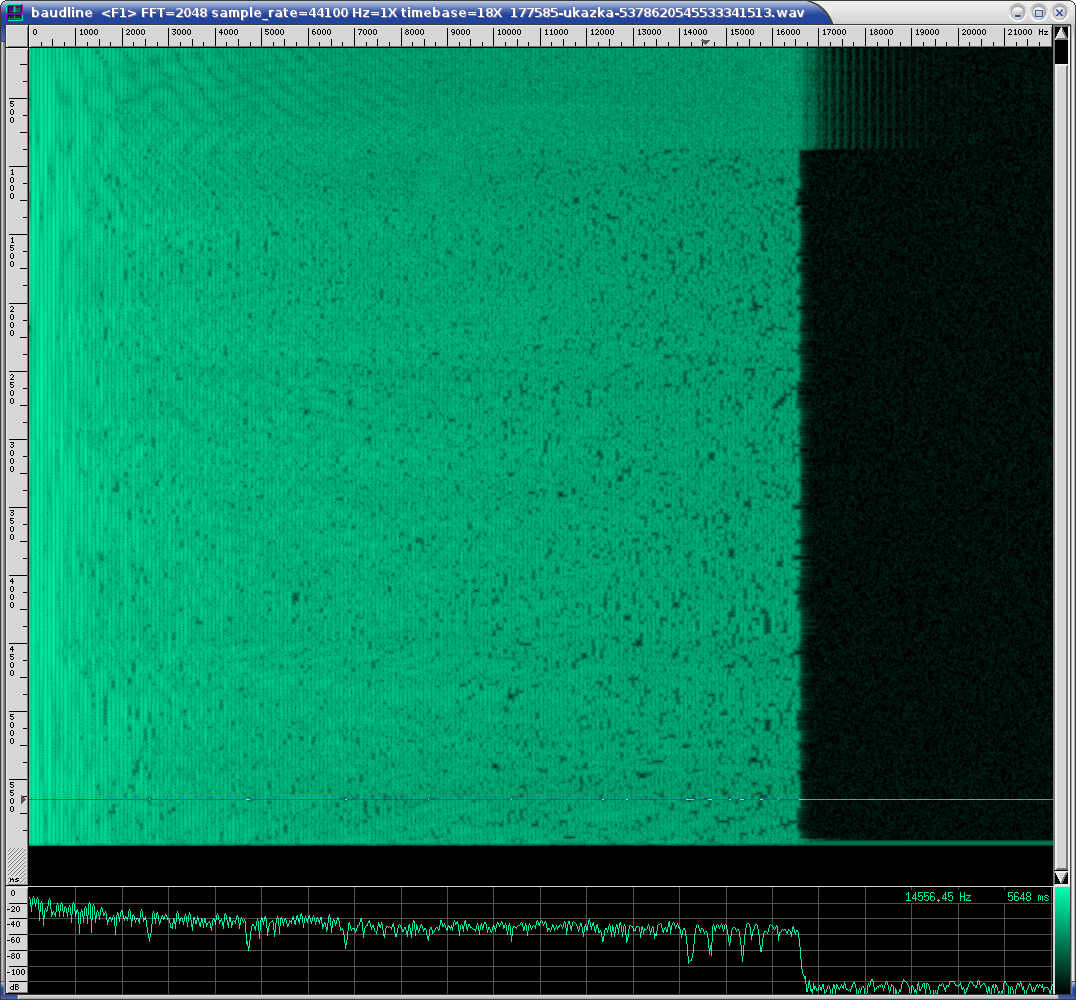Minimize the baudline window

pyautogui.click(x=1018, y=12)
